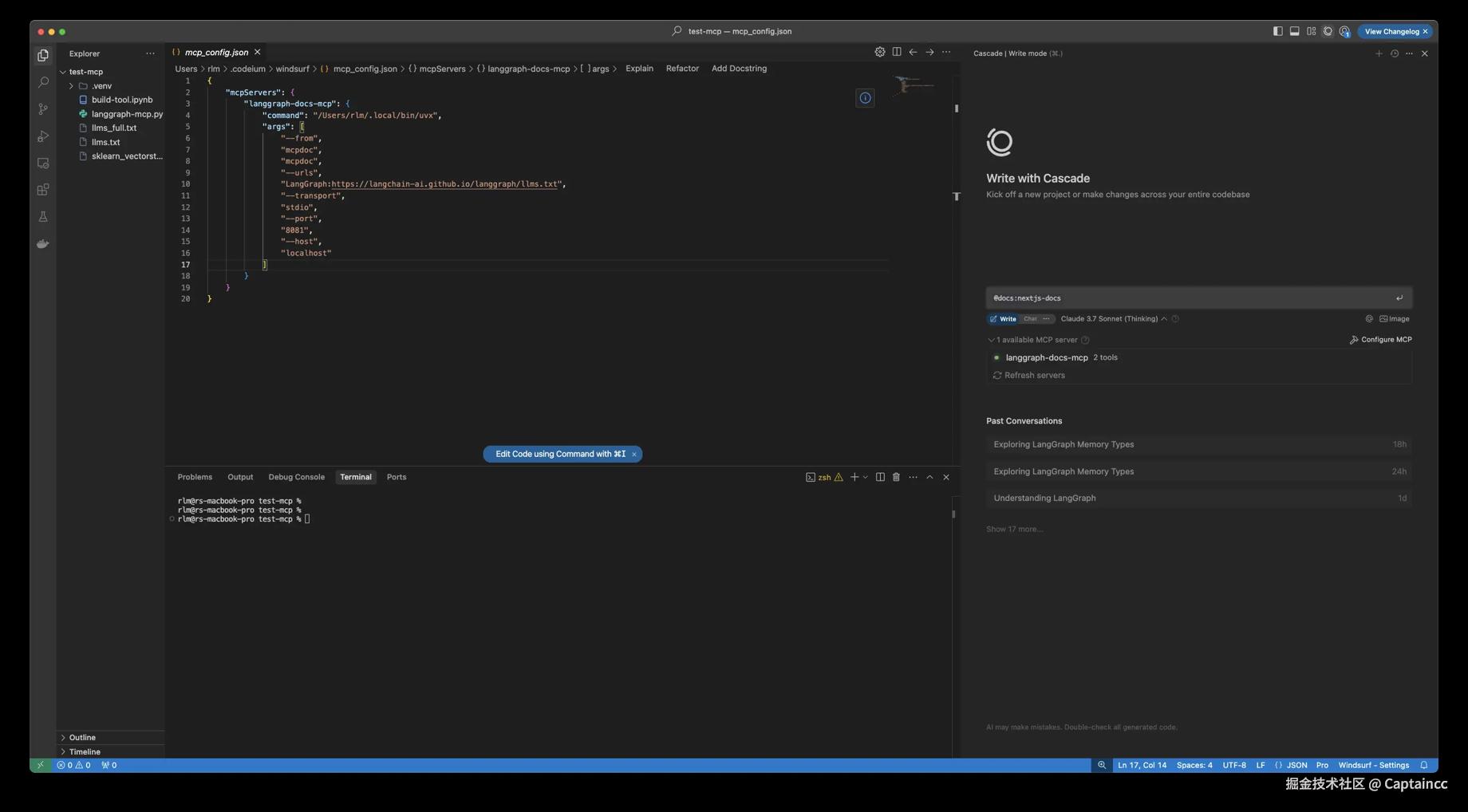
Task: Open the account profile icon
Action: pos(1344,31)
